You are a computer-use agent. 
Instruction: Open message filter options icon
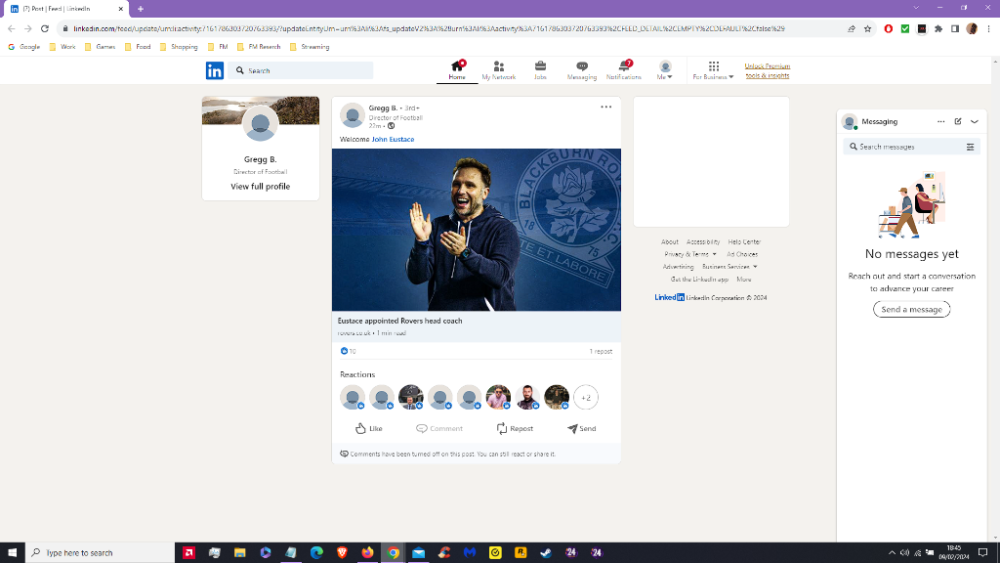pyautogui.click(x=970, y=147)
